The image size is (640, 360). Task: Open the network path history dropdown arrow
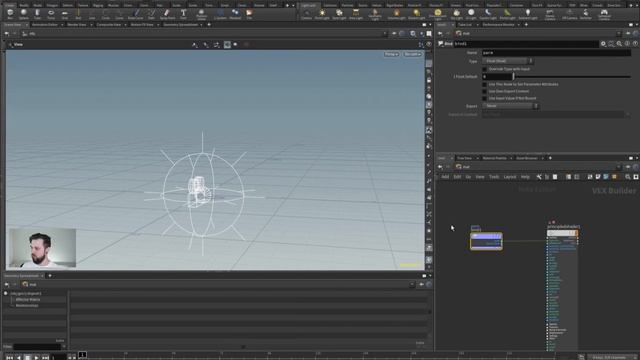point(619,167)
